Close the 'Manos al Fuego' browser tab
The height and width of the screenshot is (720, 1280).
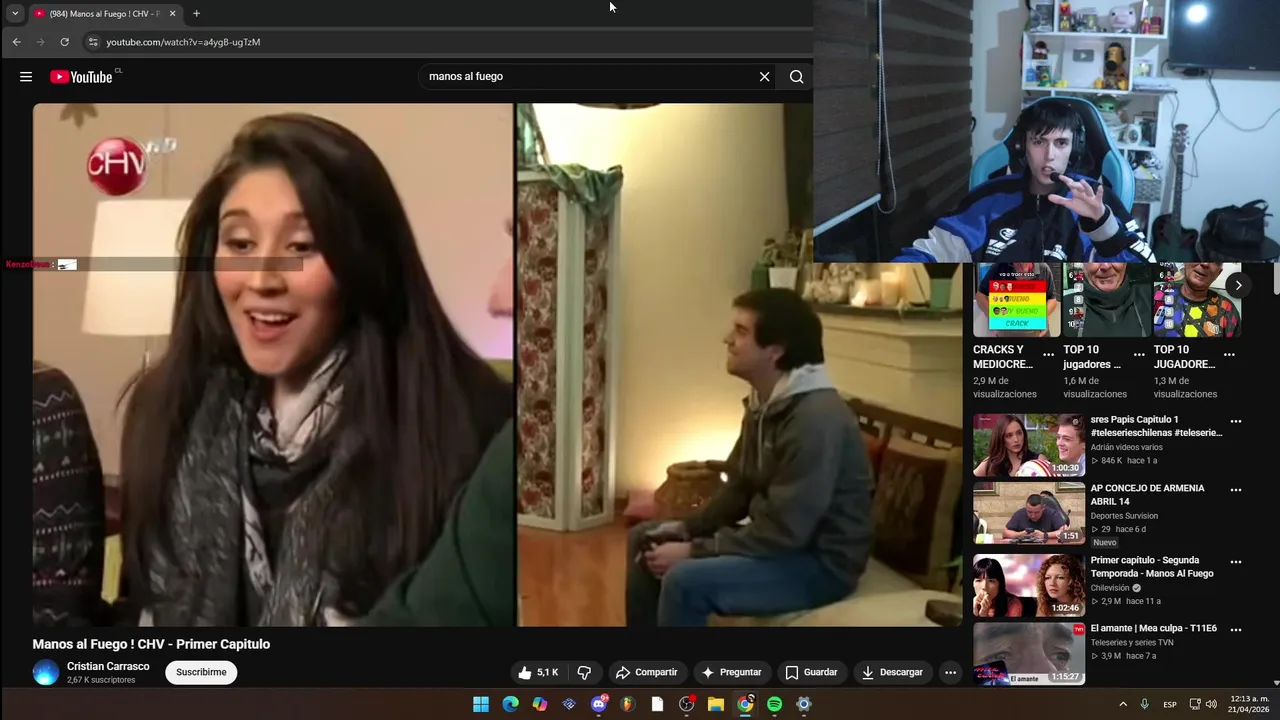click(172, 14)
